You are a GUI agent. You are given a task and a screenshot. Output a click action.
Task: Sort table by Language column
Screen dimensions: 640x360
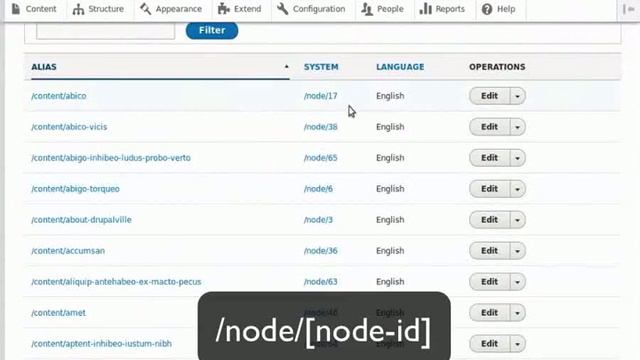tap(400, 67)
